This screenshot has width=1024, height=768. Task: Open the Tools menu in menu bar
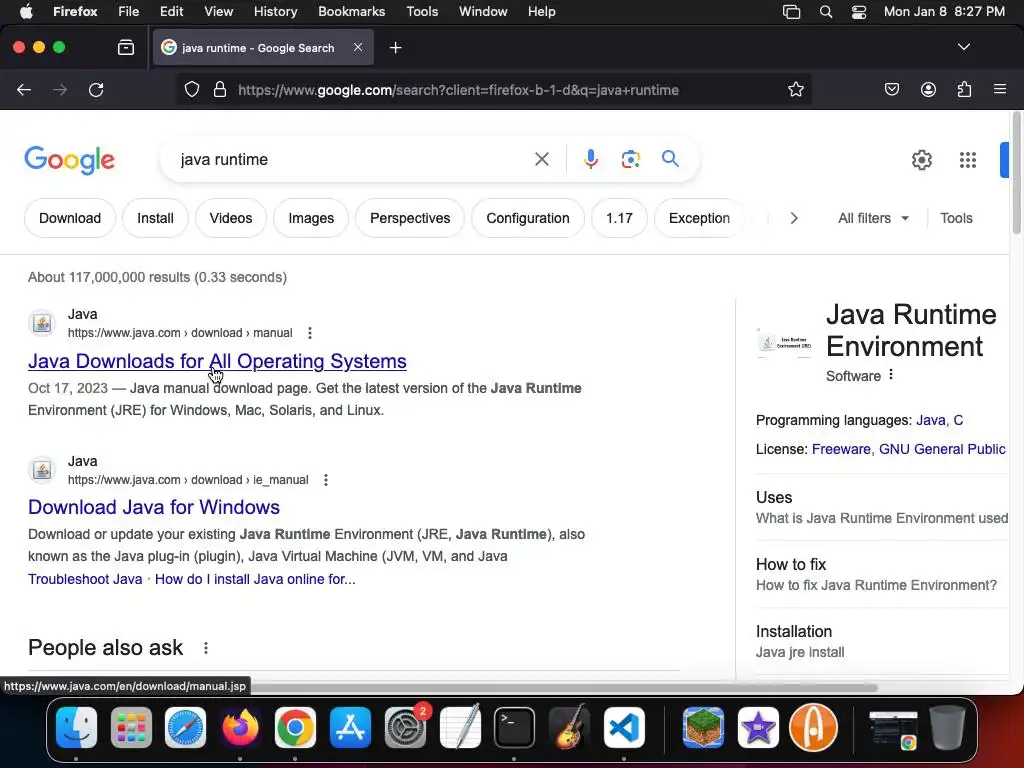422,12
